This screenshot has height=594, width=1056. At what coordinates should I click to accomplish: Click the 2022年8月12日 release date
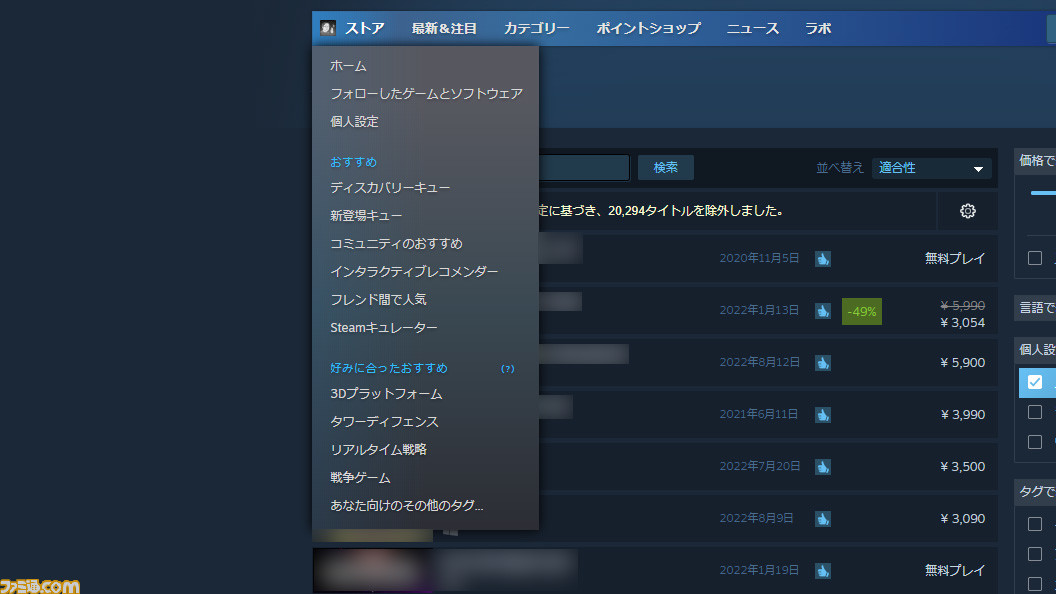pos(760,363)
